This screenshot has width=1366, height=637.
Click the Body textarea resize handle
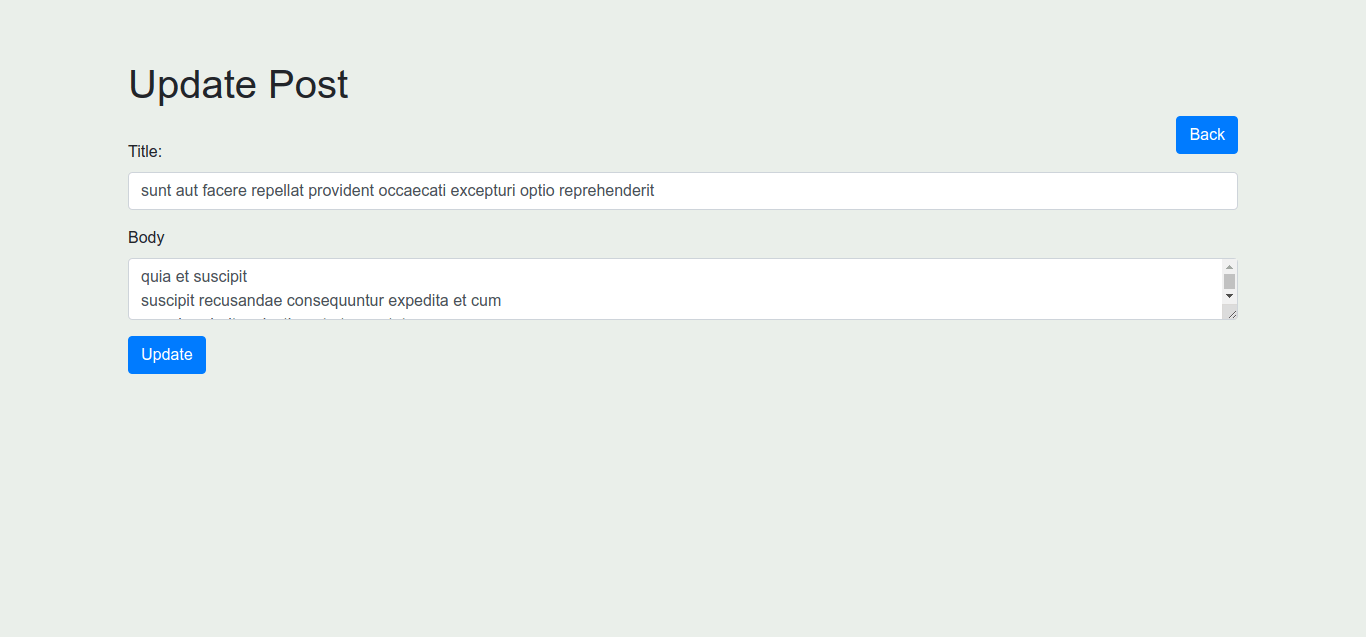click(1231, 313)
